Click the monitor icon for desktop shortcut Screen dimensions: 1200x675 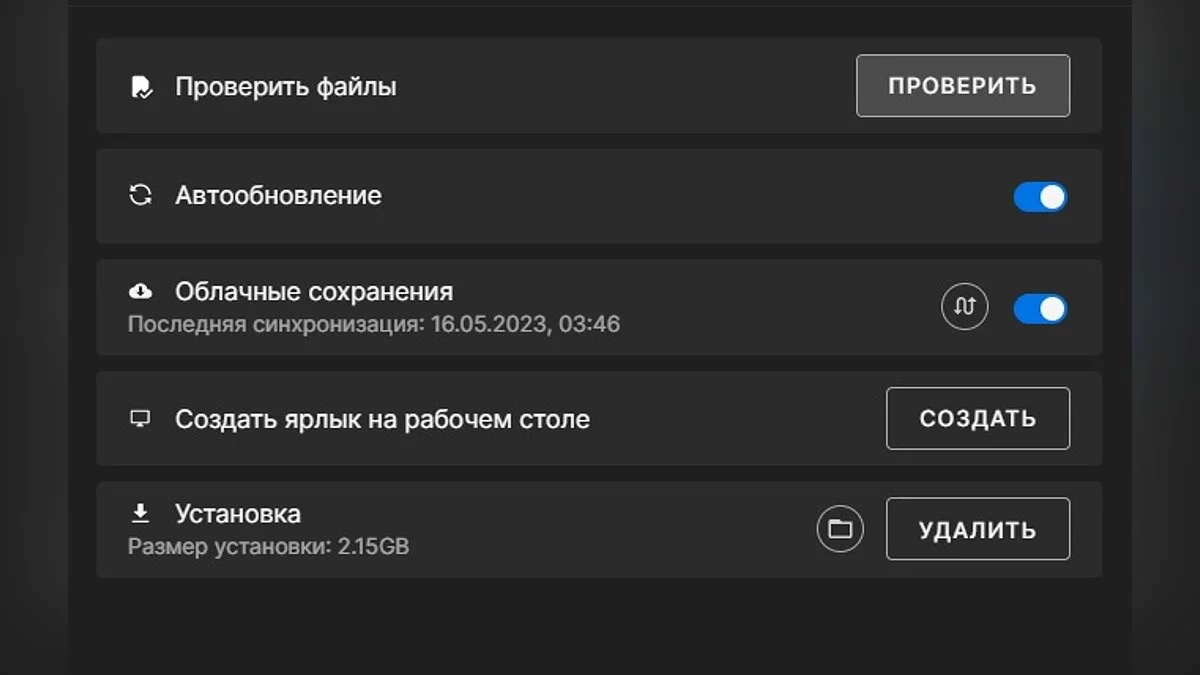[141, 418]
